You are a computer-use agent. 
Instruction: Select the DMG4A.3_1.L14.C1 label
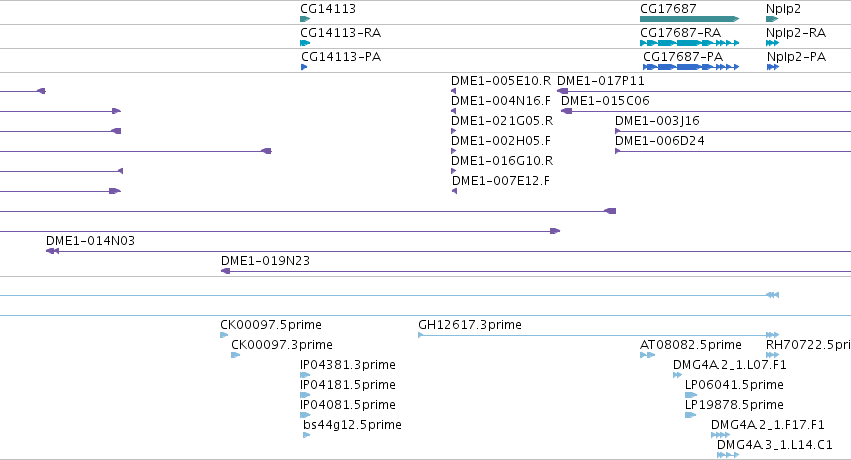click(774, 444)
